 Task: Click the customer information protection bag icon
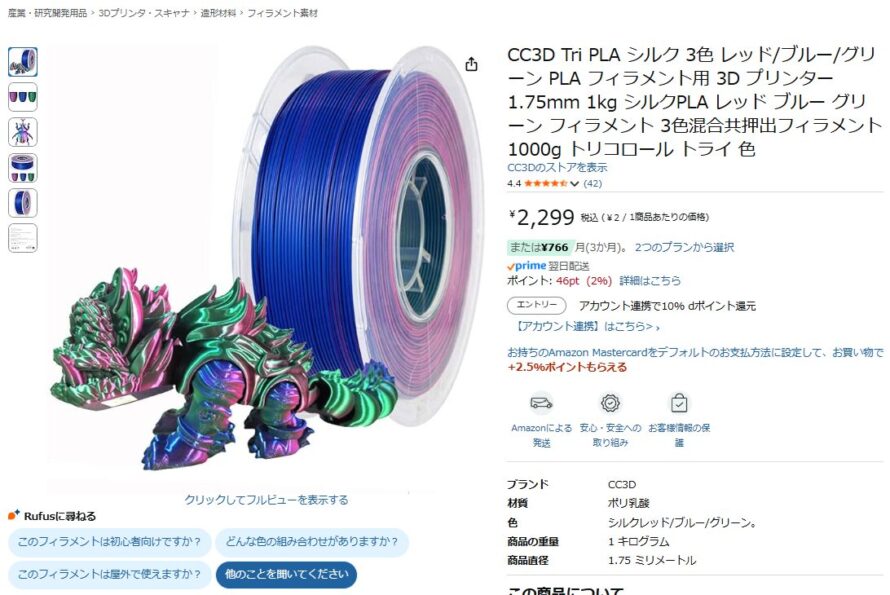679,403
